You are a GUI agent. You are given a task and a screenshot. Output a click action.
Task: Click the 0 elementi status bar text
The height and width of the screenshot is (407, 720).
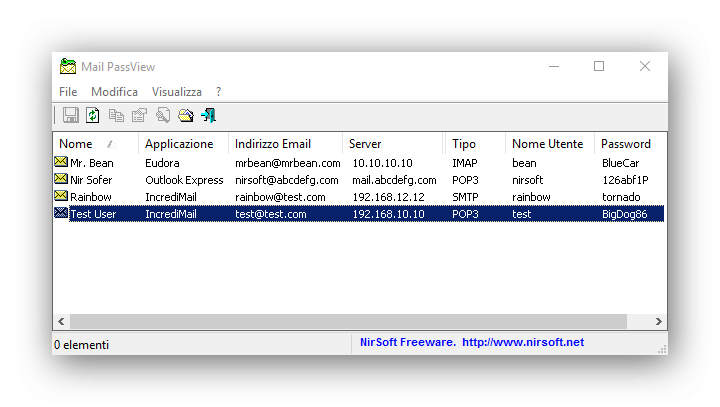pos(81,345)
